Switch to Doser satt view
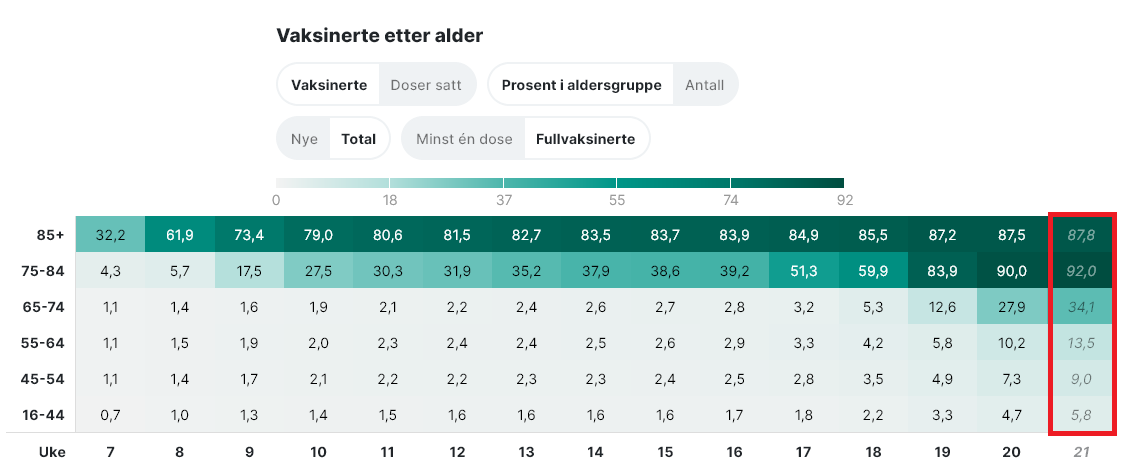 coord(426,85)
